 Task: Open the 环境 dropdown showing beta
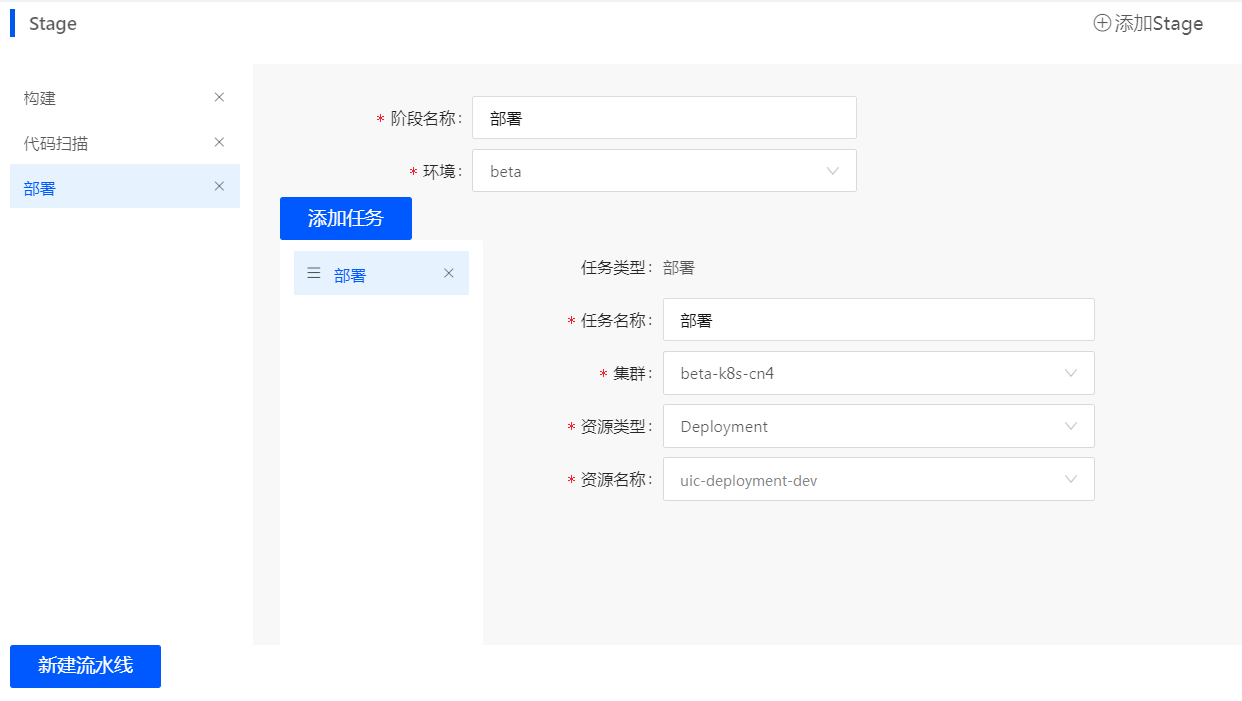pos(664,171)
